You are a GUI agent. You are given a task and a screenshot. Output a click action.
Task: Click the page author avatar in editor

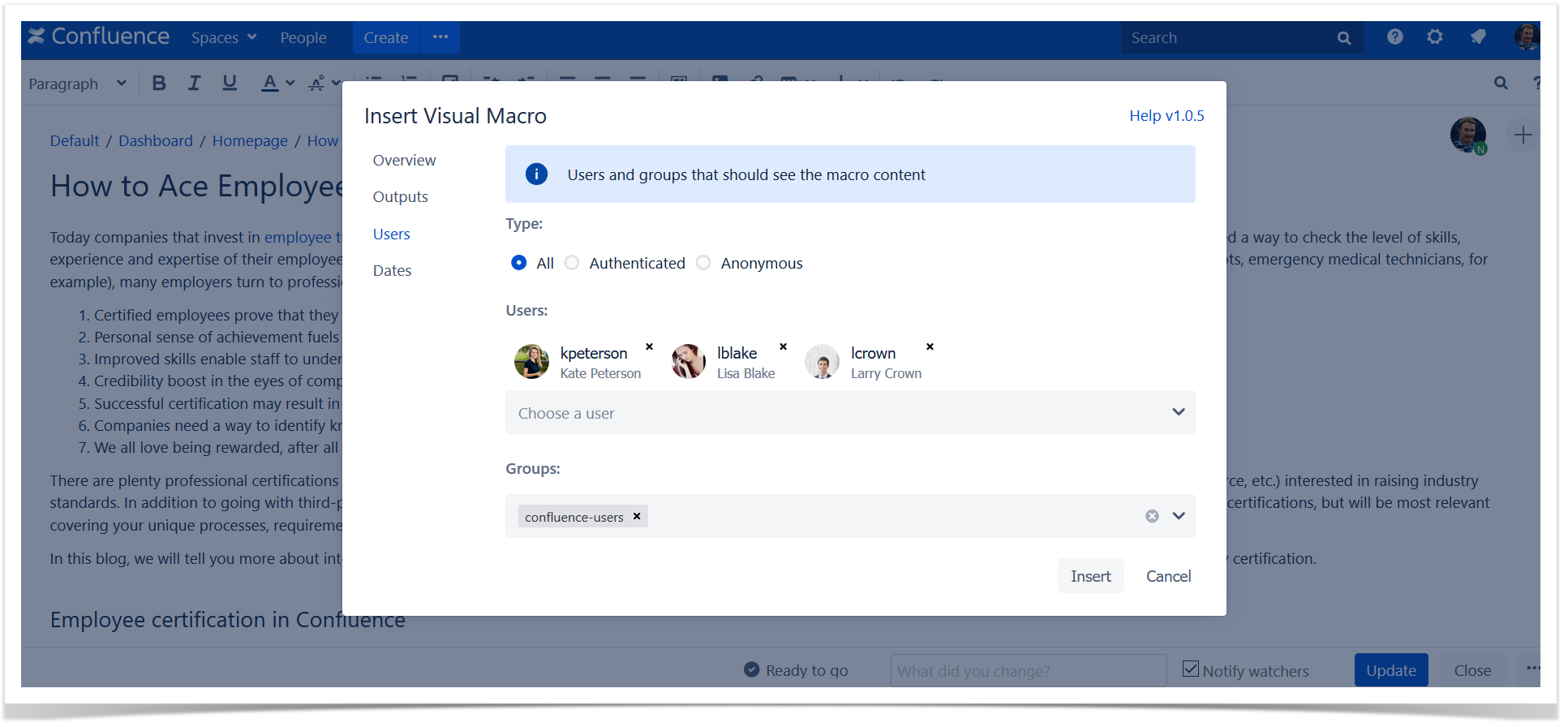pyautogui.click(x=1468, y=135)
